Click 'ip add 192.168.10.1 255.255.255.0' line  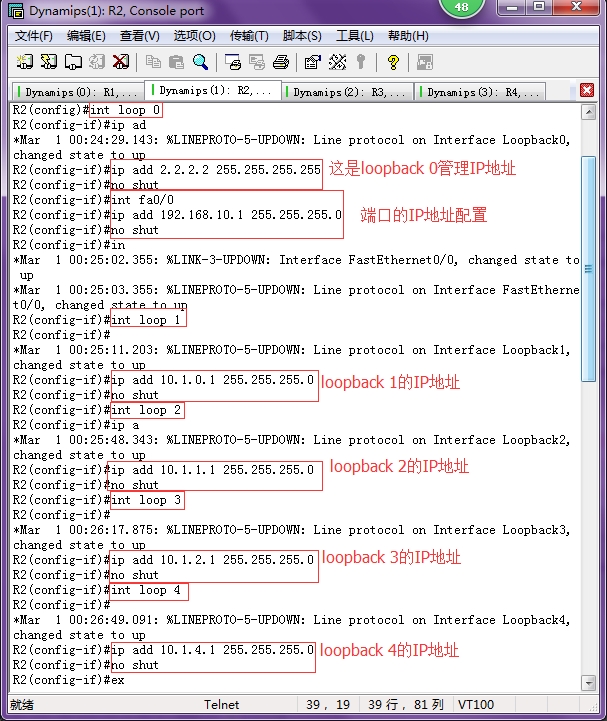pos(226,215)
